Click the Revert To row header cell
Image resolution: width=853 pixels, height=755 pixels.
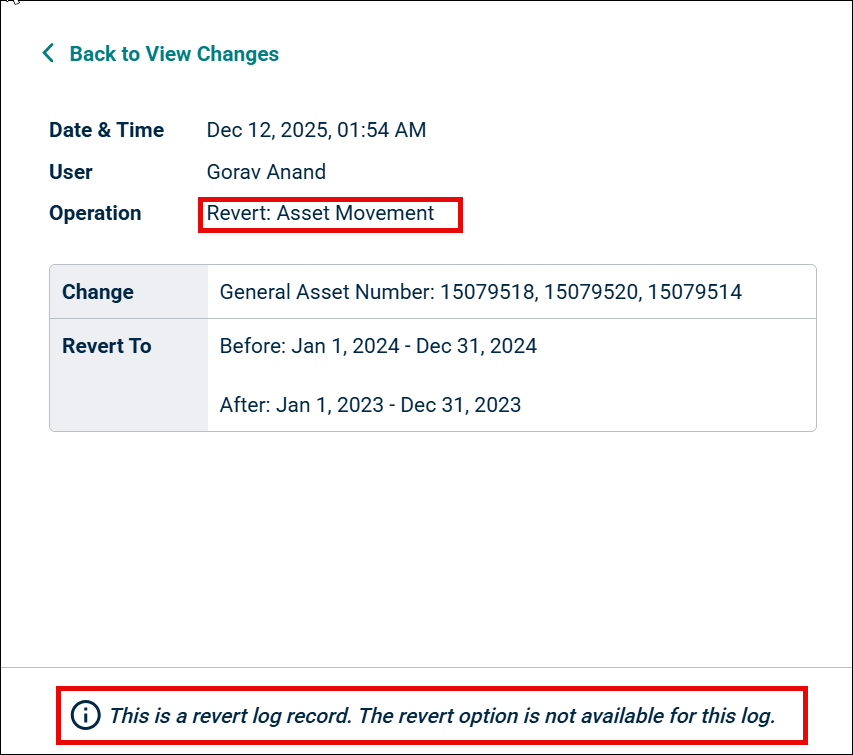128,346
